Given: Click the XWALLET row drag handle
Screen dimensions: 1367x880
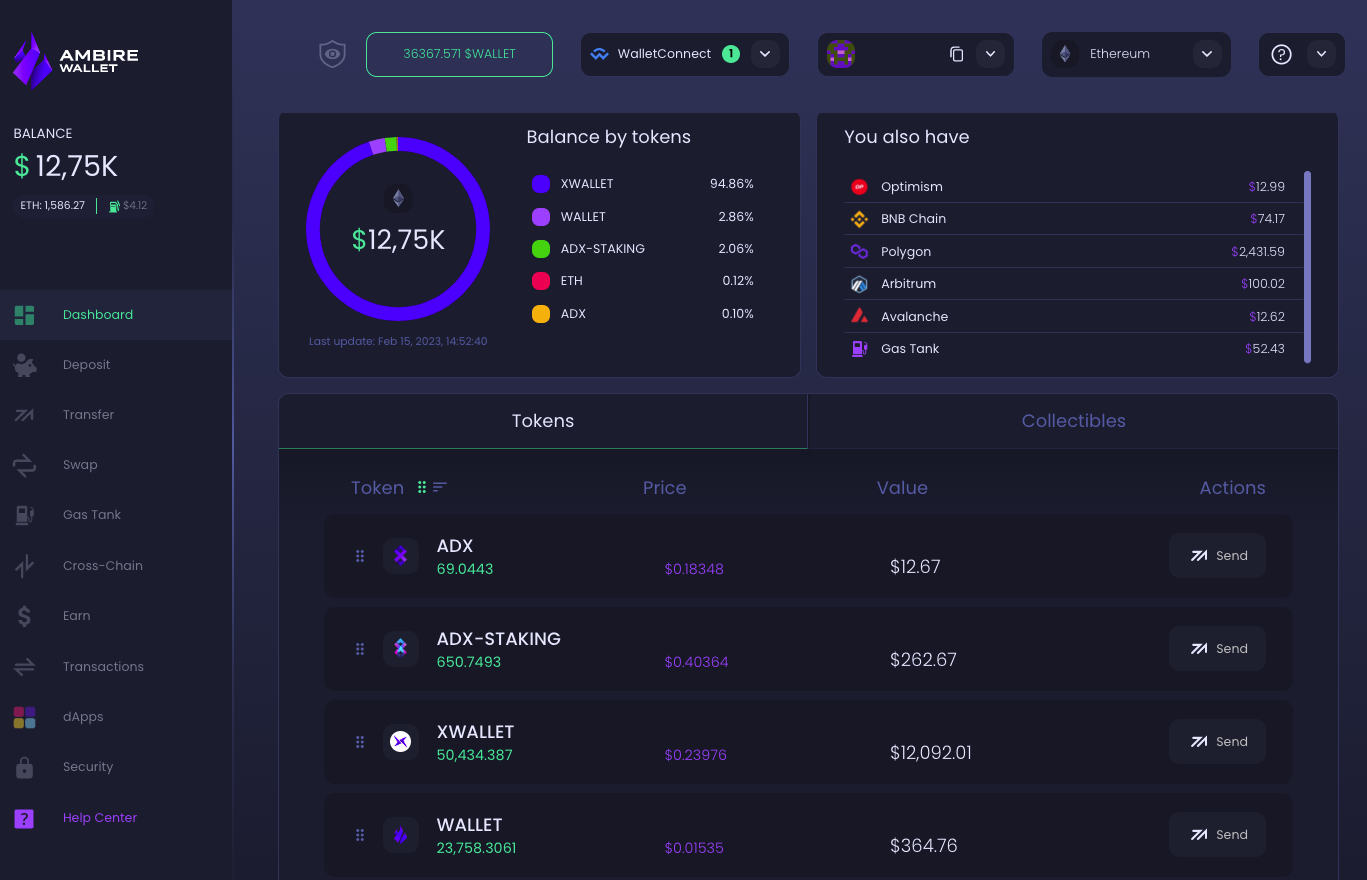Looking at the screenshot, I should [x=360, y=742].
